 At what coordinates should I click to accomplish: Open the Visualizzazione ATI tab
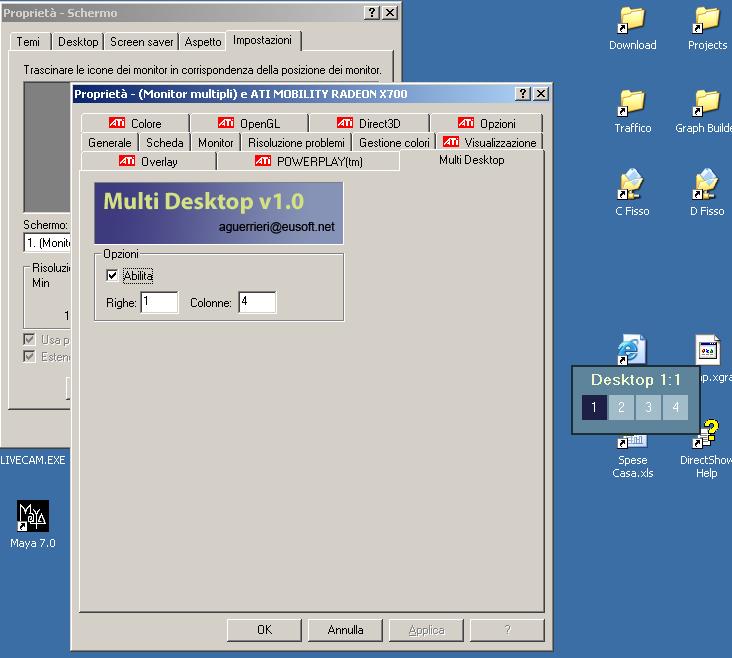pyautogui.click(x=490, y=142)
